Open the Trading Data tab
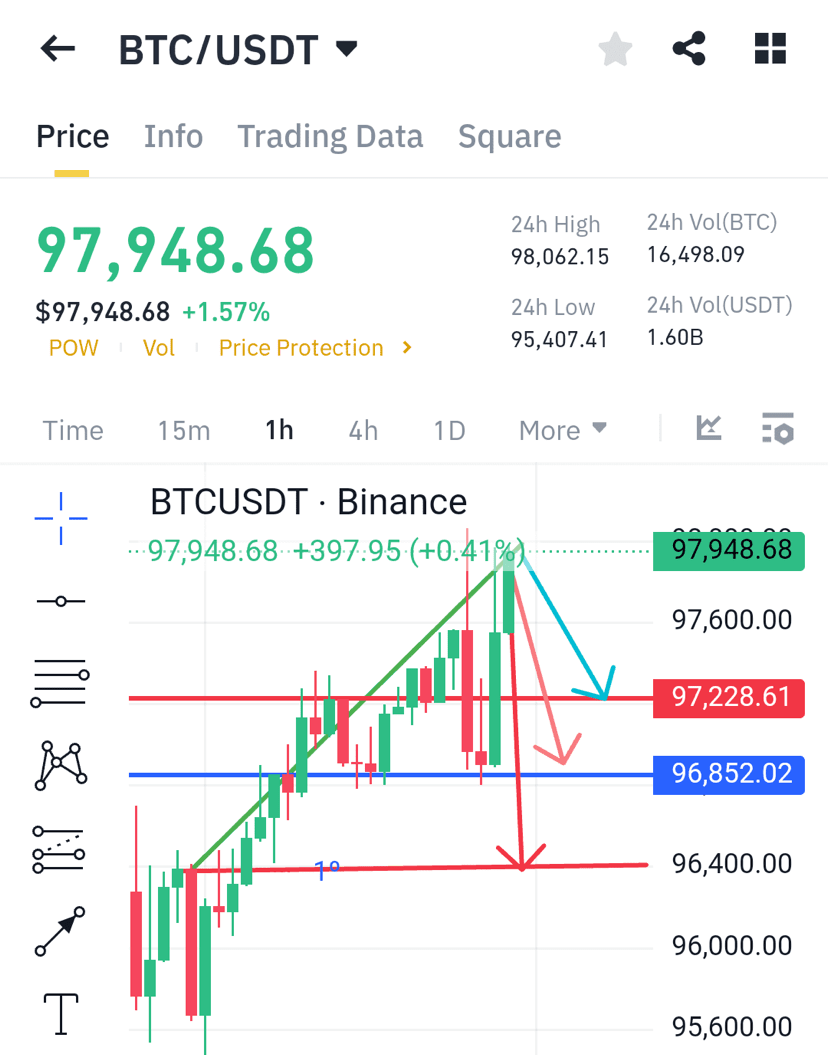Image resolution: width=828 pixels, height=1055 pixels. [x=330, y=137]
